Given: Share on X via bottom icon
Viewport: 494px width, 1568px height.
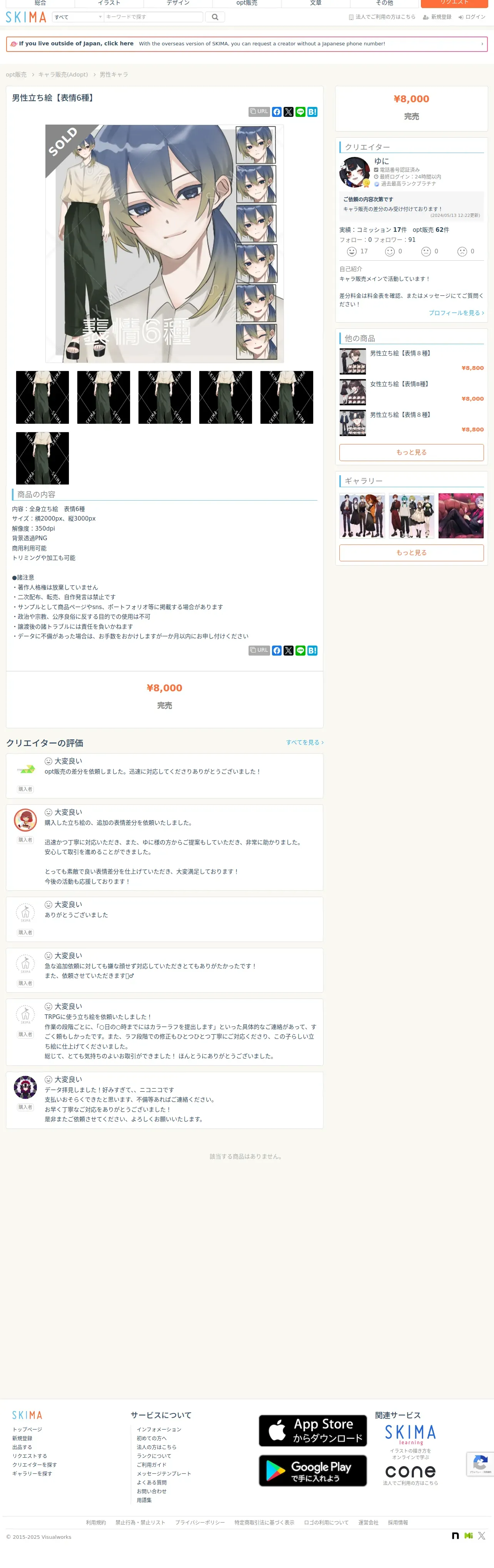Looking at the screenshot, I should point(289,650).
